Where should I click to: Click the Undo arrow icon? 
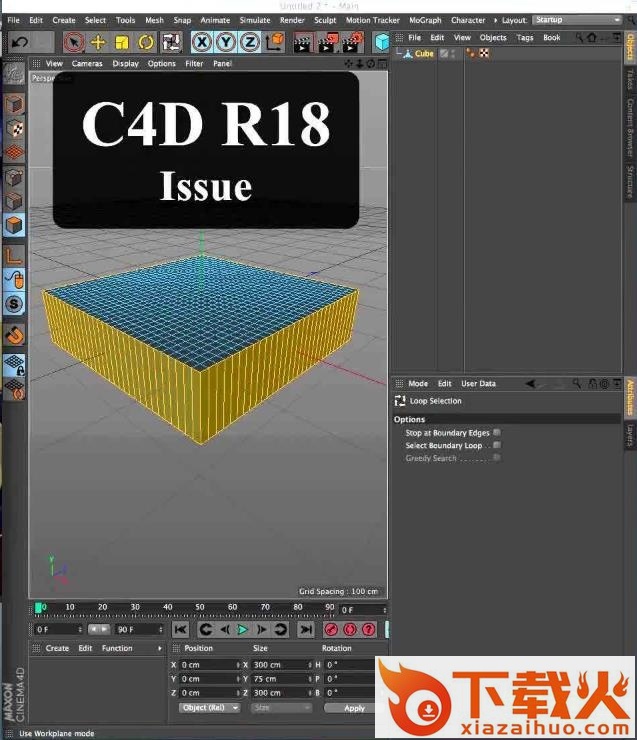point(19,42)
